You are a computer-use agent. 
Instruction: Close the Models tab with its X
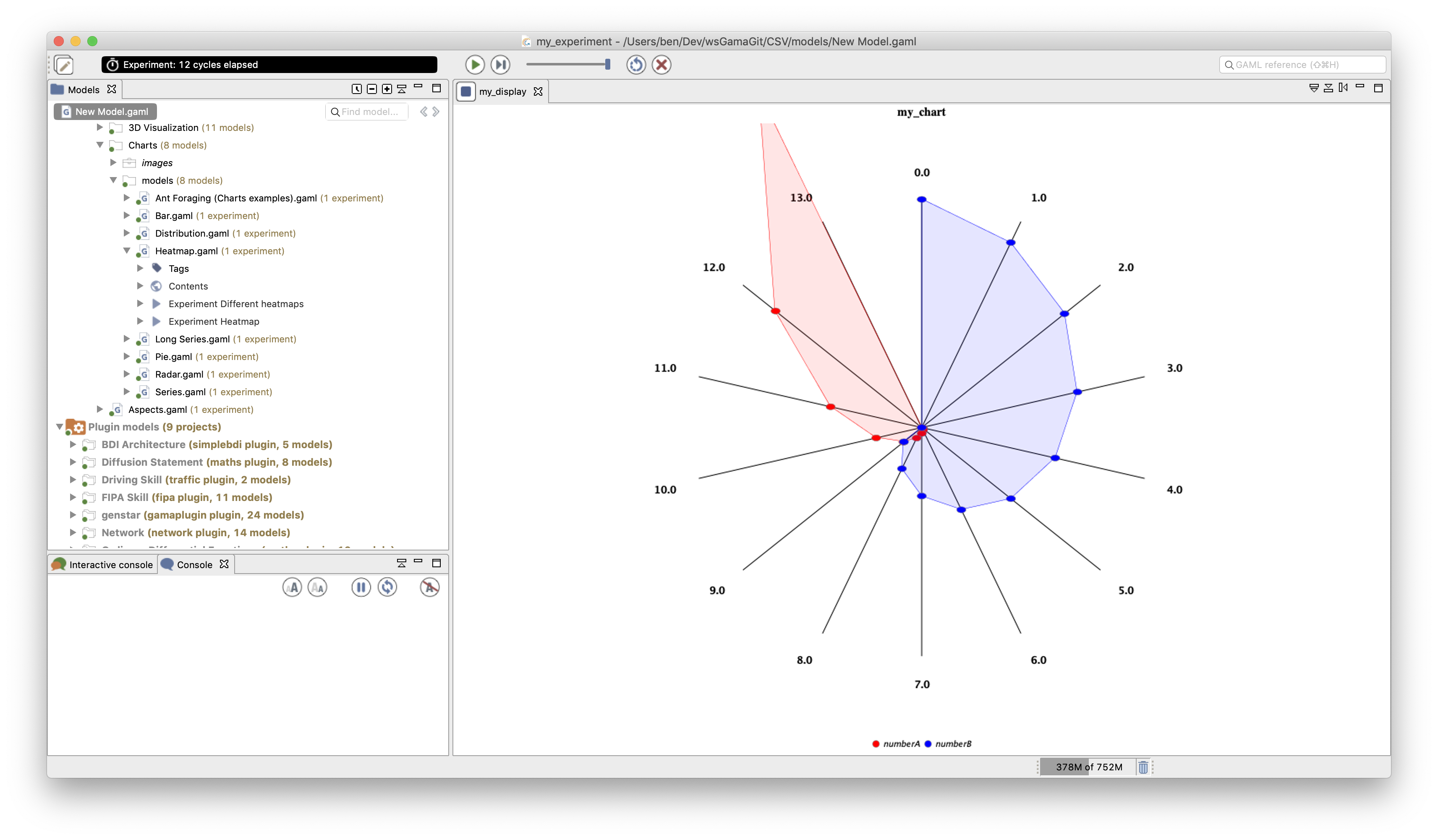[x=112, y=89]
